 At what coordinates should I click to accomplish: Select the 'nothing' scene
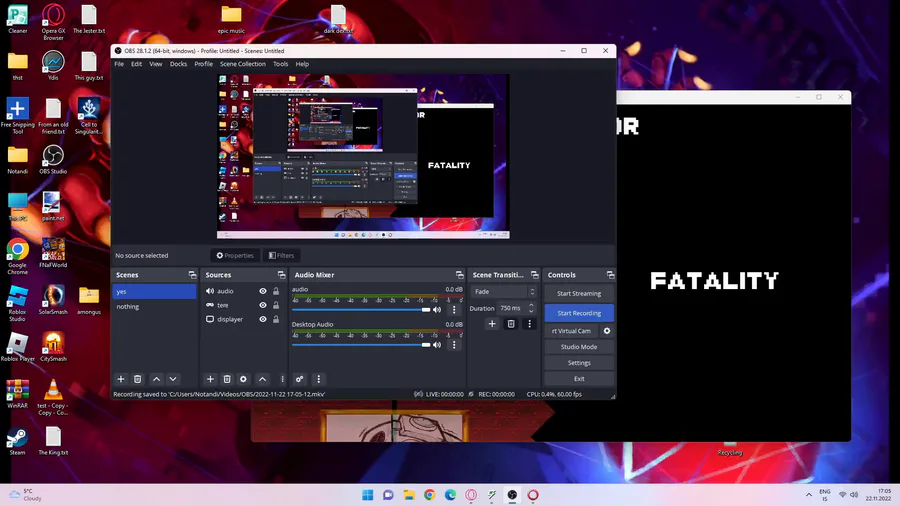pyautogui.click(x=154, y=307)
